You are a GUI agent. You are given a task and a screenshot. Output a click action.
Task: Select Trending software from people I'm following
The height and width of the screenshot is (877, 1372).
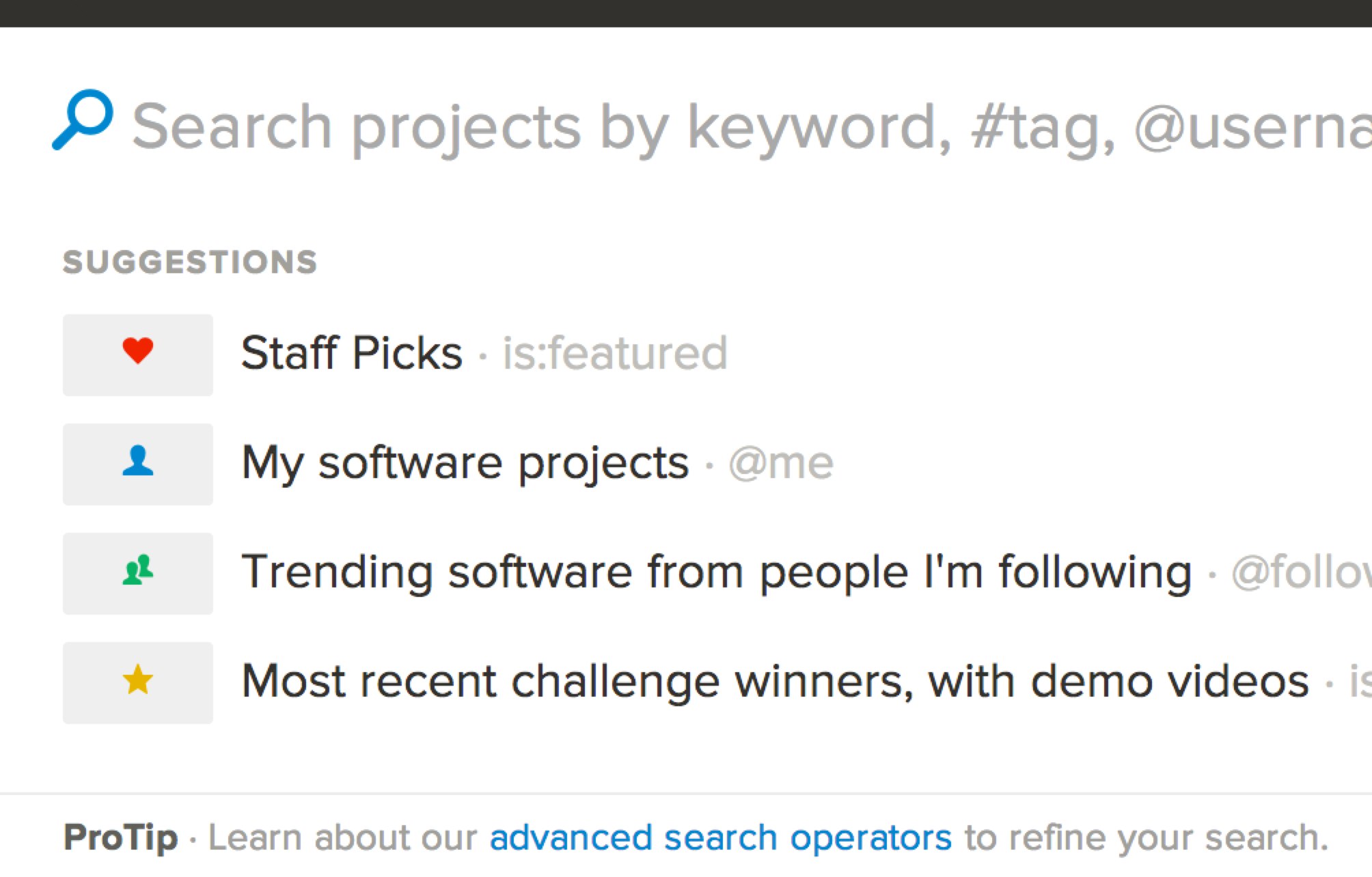pos(716,572)
